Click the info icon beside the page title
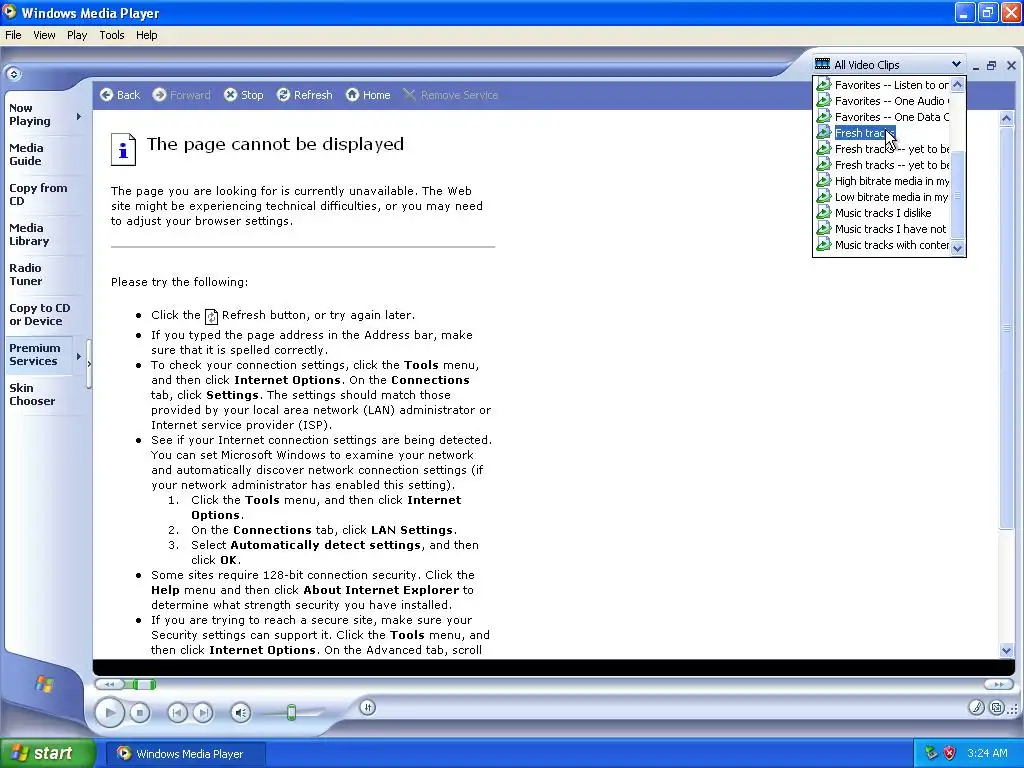Viewport: 1024px width, 768px height. pyautogui.click(x=123, y=150)
